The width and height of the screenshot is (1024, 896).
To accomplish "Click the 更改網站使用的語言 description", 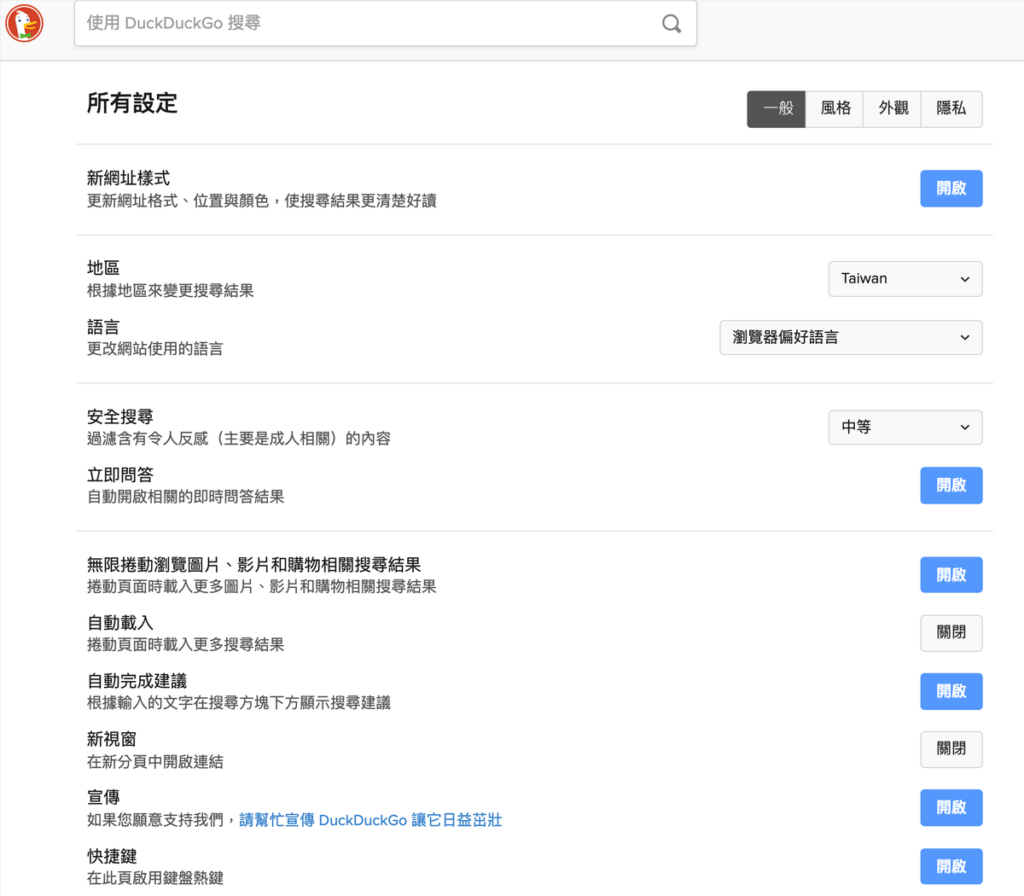I will (155, 349).
